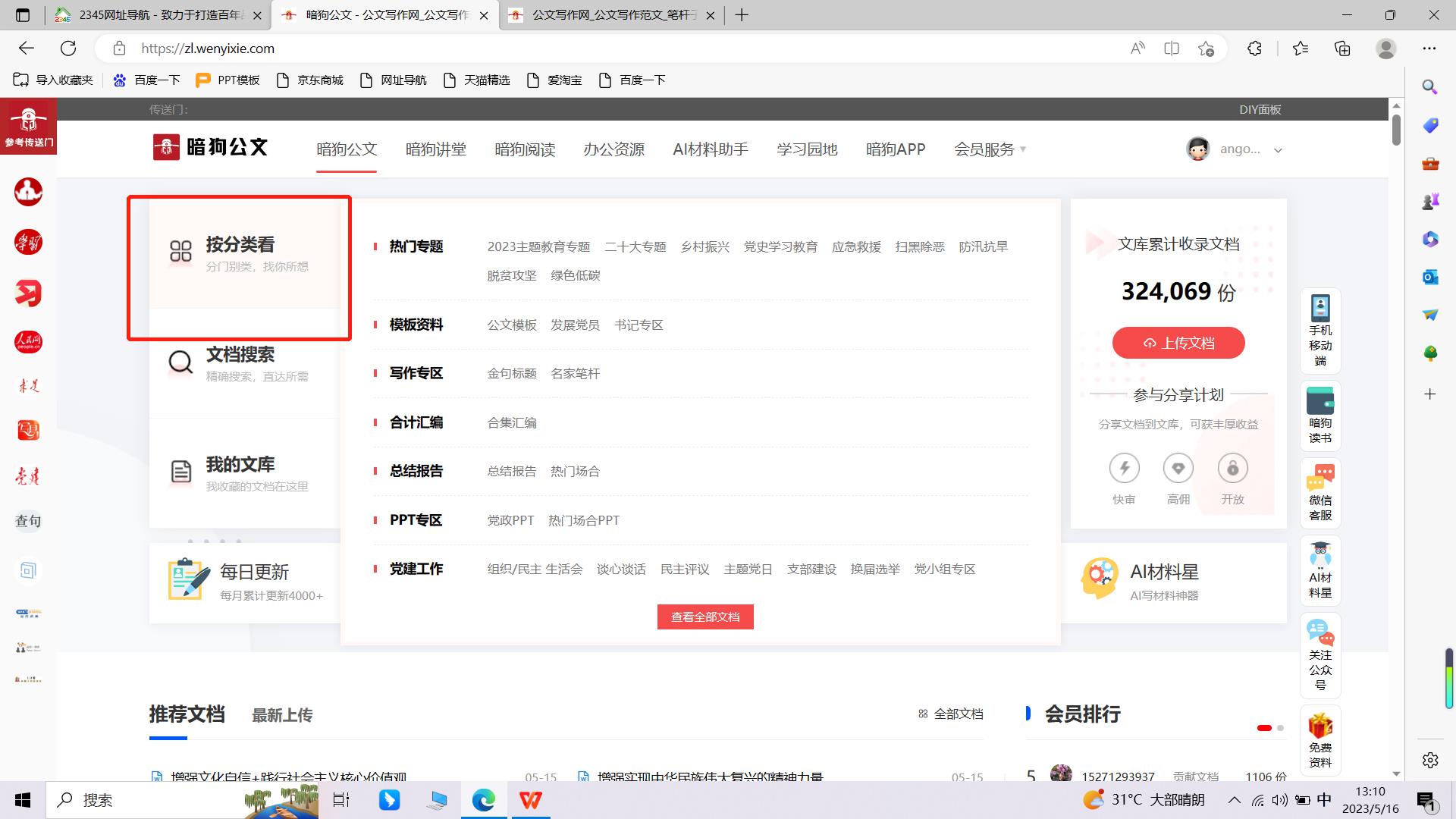Open the 人民网 sidebar icon
Viewport: 1456px width, 819px height.
[28, 343]
